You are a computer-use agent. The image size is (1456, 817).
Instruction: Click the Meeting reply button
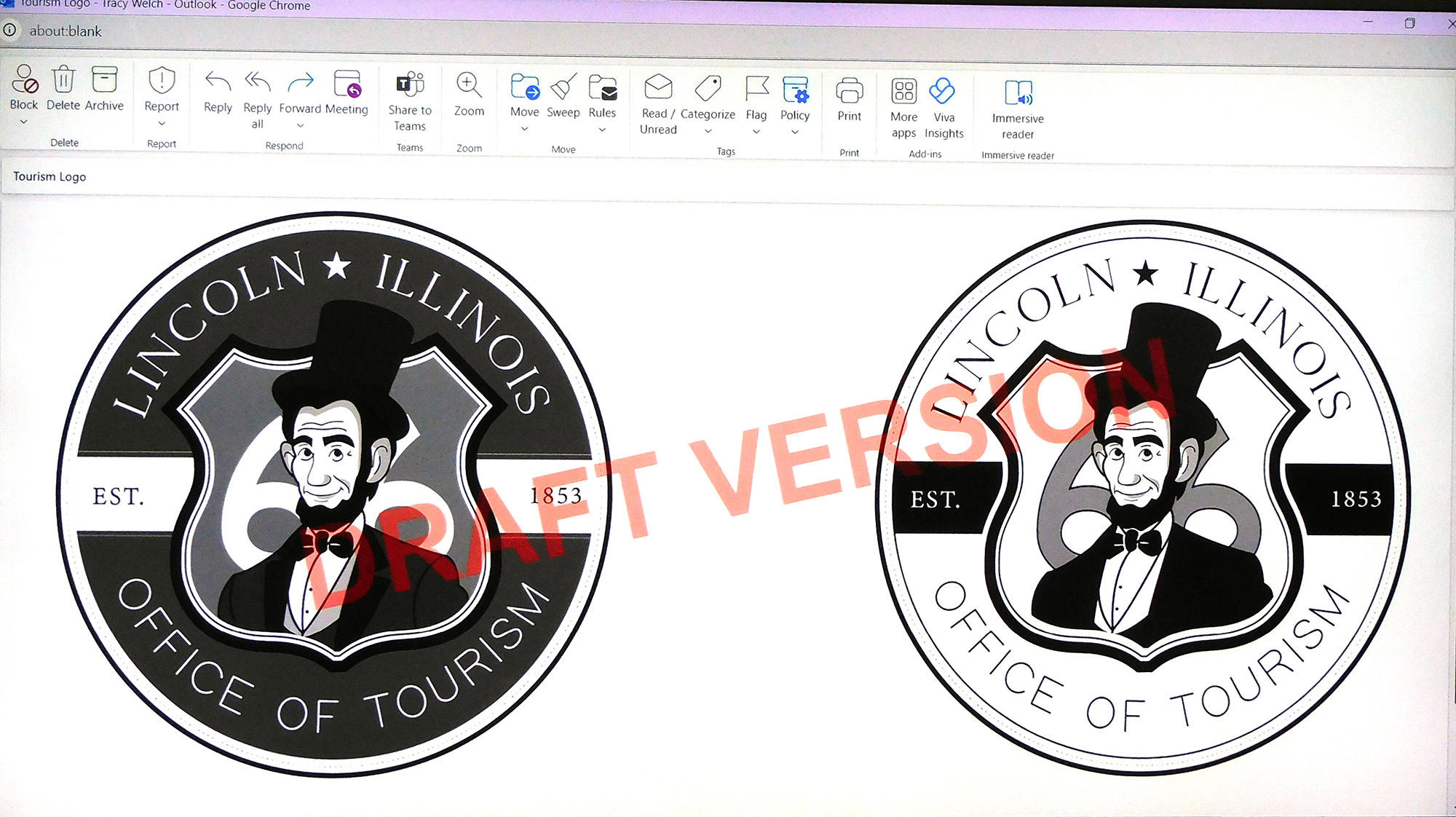click(x=347, y=85)
